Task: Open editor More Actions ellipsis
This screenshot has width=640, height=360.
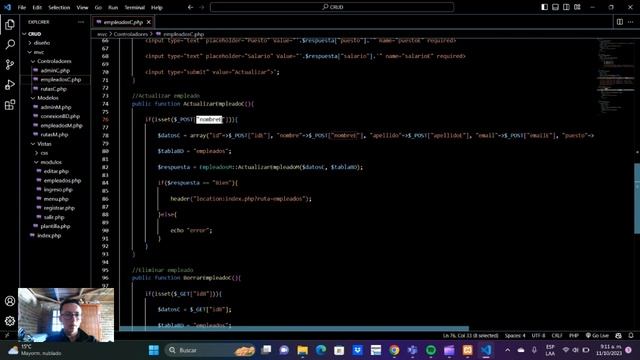Action: click(x=631, y=22)
